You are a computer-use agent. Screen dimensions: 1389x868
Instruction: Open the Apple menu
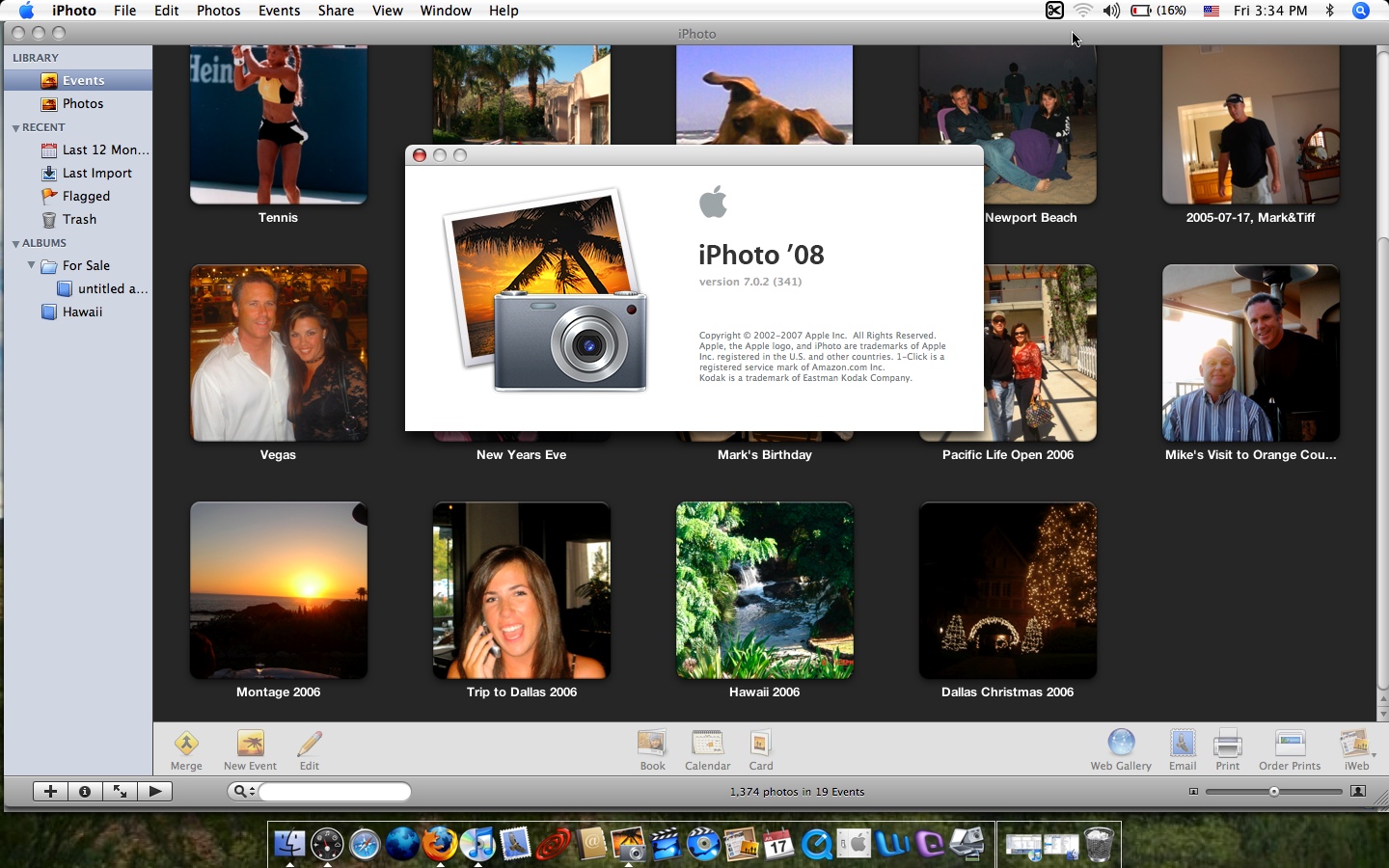tap(26, 11)
